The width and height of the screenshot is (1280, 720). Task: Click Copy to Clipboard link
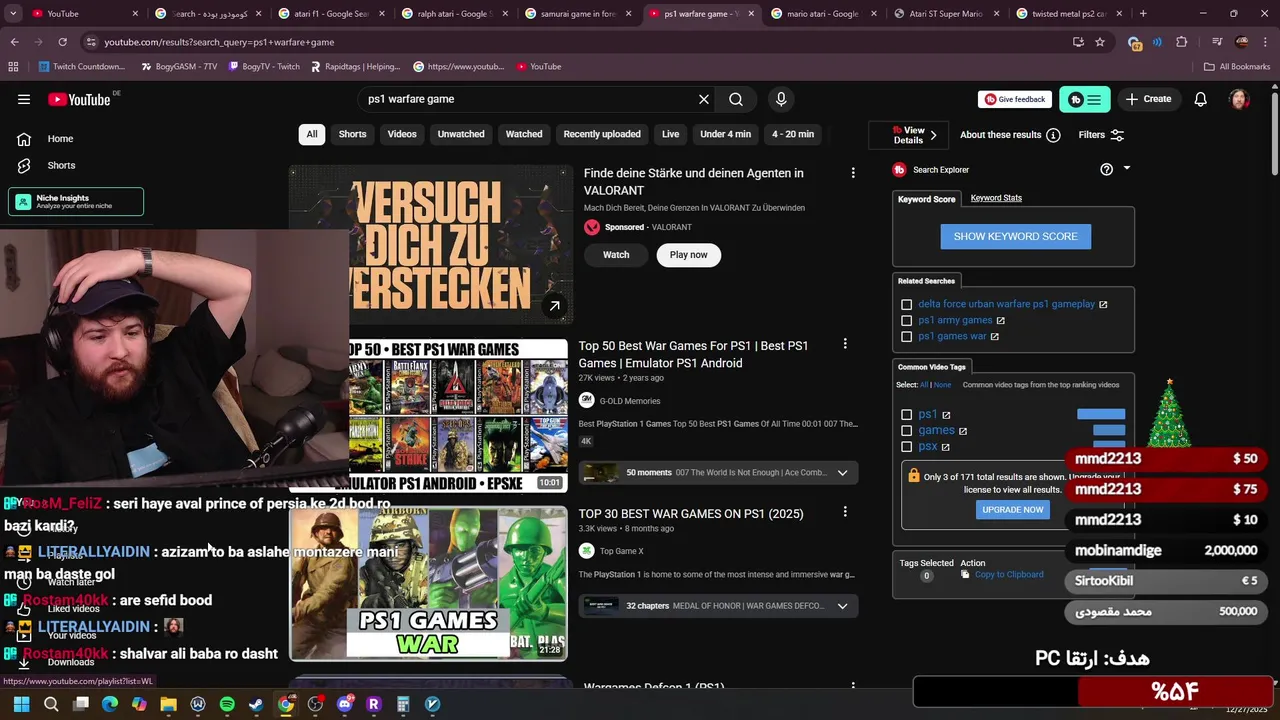(x=1009, y=574)
